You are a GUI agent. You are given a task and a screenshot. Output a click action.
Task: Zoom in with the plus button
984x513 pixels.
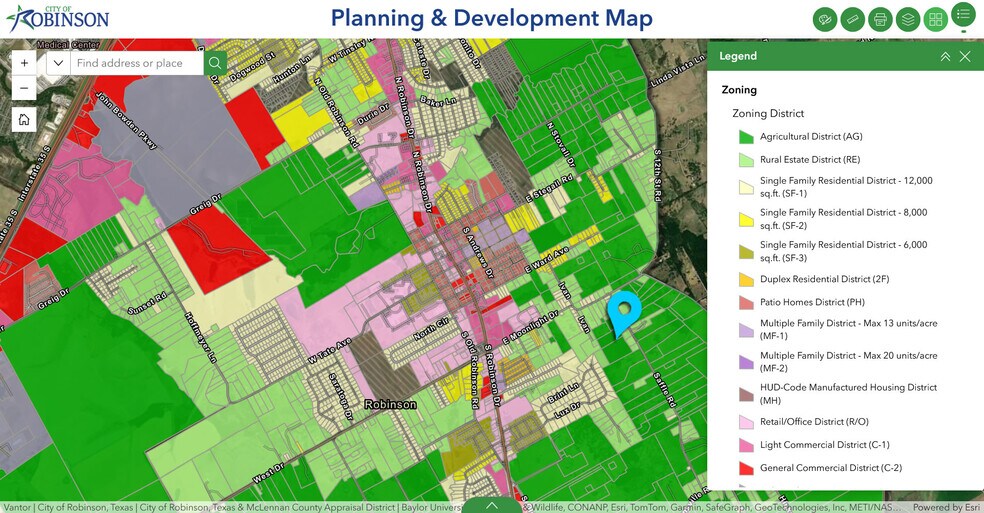pyautogui.click(x=25, y=63)
